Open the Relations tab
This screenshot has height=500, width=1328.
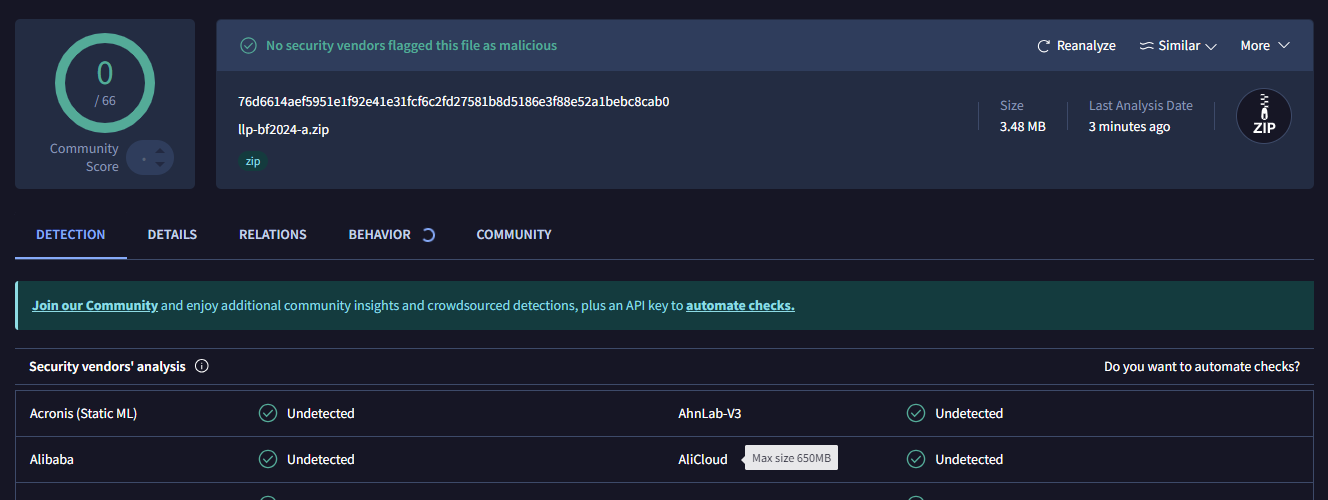pos(273,235)
